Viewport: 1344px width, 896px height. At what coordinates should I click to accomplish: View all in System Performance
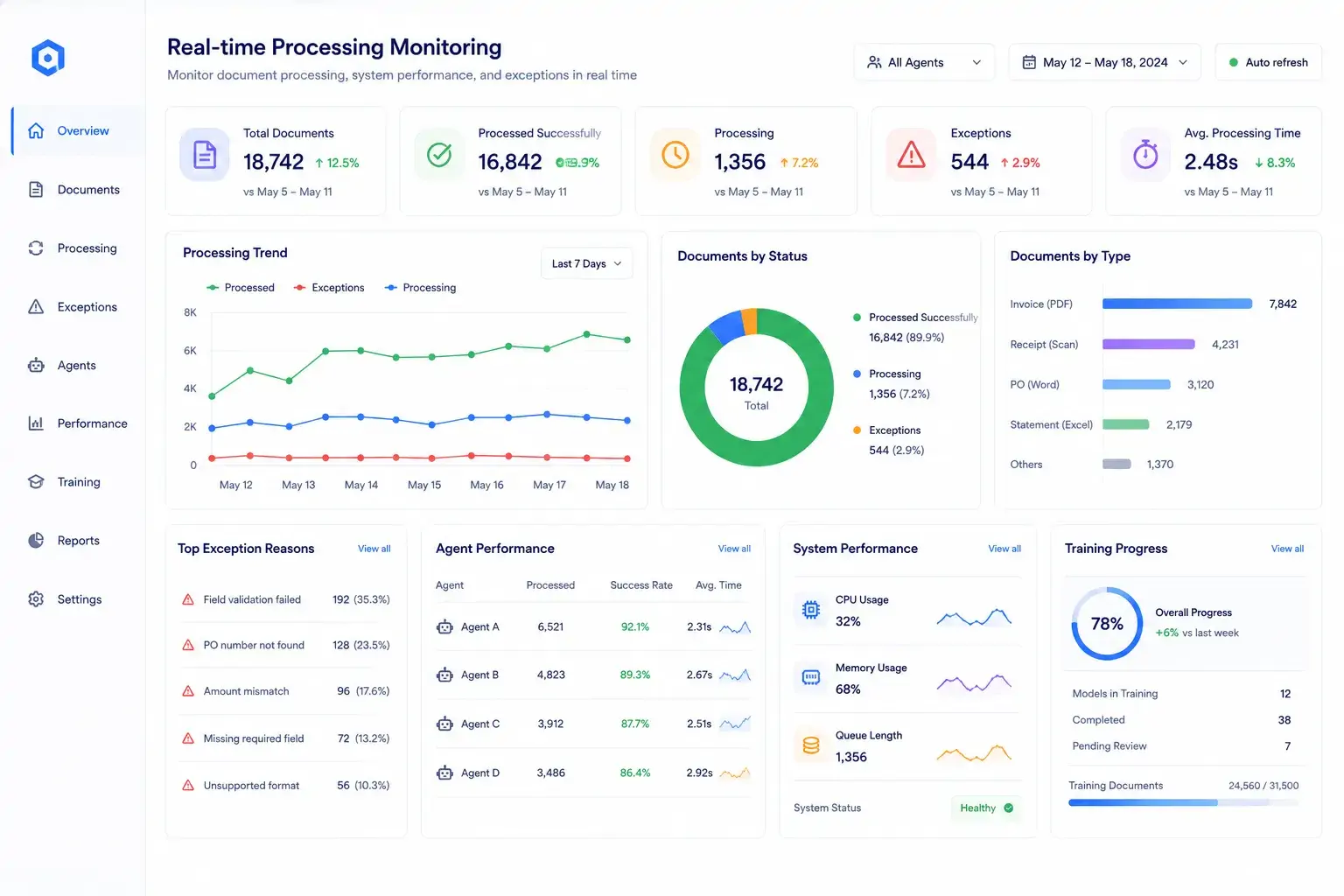[1004, 549]
